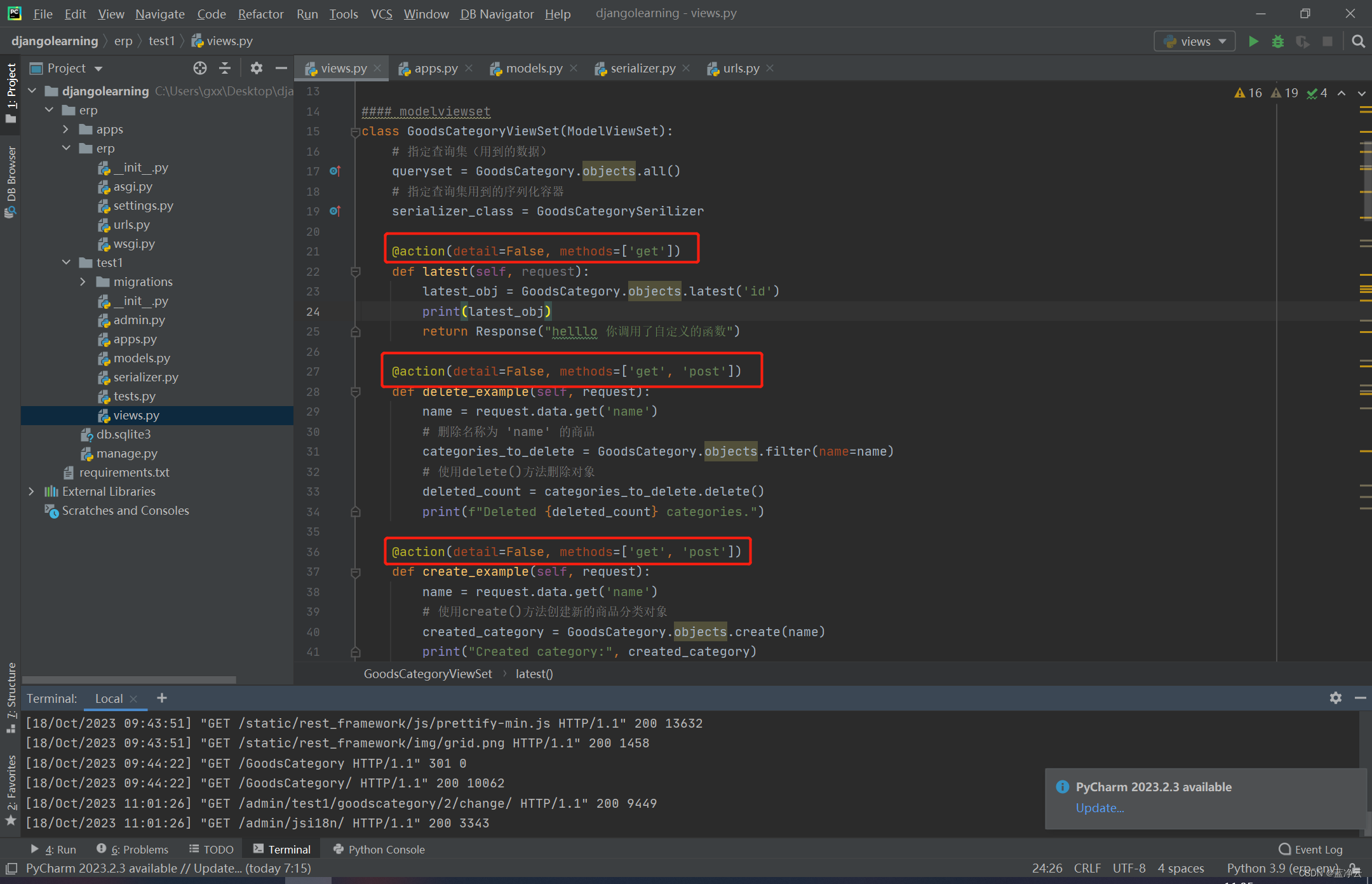1372x884 pixels.
Task: Switch to the serializer.py tab
Action: [x=642, y=68]
